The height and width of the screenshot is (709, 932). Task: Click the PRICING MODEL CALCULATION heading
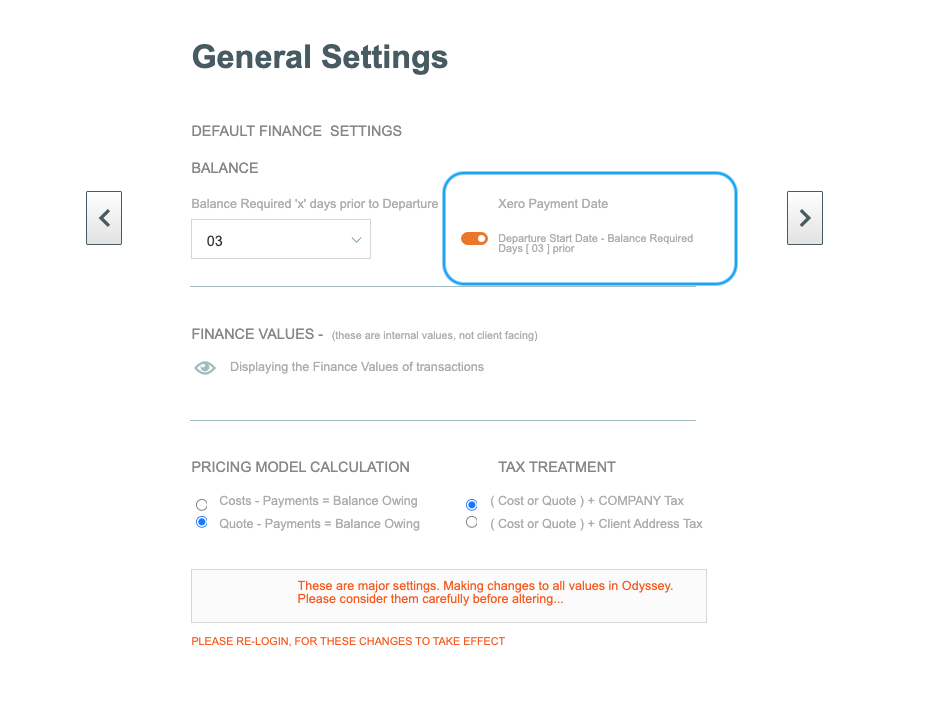(x=300, y=467)
